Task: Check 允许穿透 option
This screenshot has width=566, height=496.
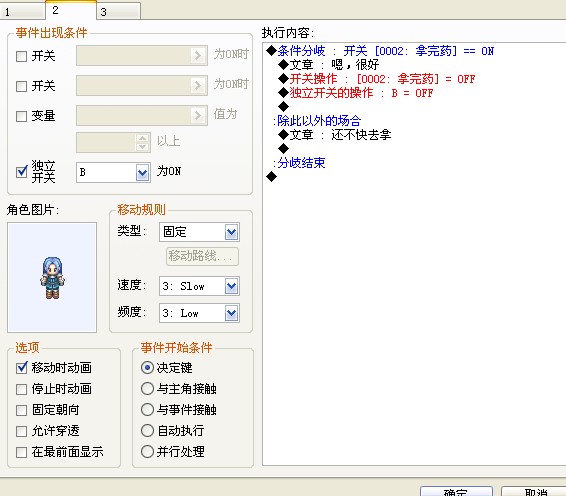Action: click(22, 431)
